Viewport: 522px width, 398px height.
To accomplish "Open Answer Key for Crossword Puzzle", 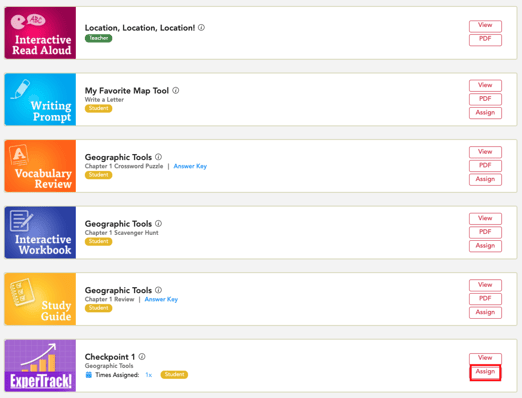I will click(x=190, y=166).
